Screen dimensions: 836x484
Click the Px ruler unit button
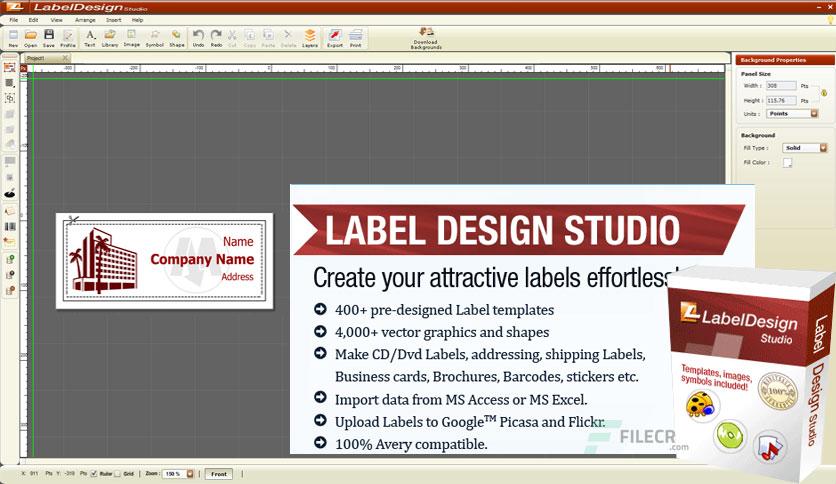pos(23,68)
